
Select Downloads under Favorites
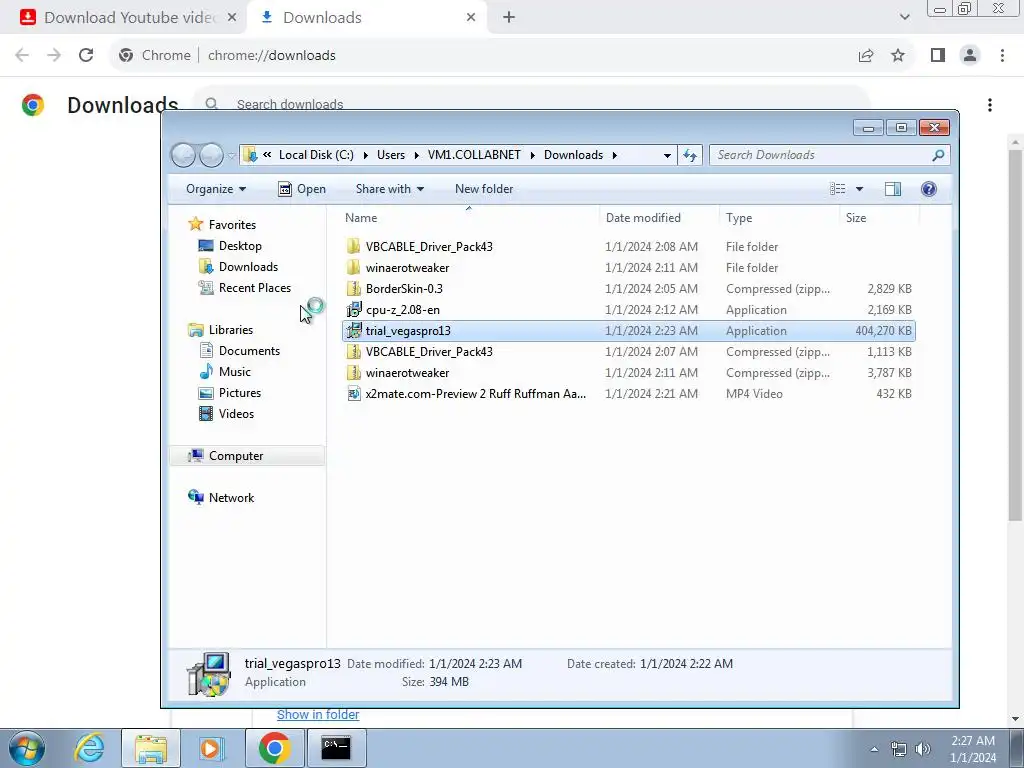pos(248,266)
